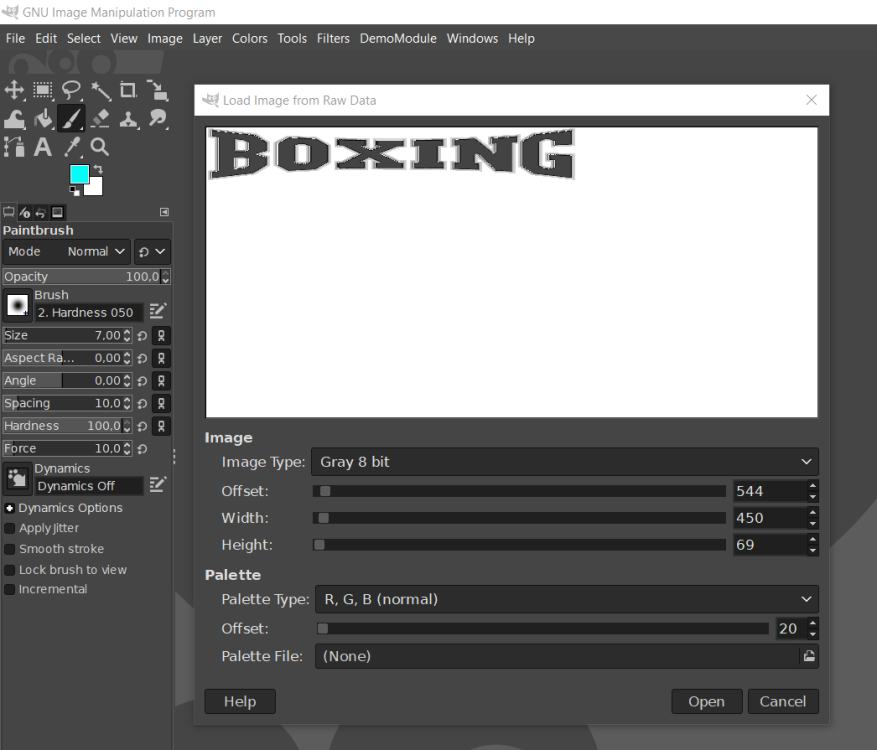Enable Lock brush to view
This screenshot has height=750, width=877.
click(10, 570)
